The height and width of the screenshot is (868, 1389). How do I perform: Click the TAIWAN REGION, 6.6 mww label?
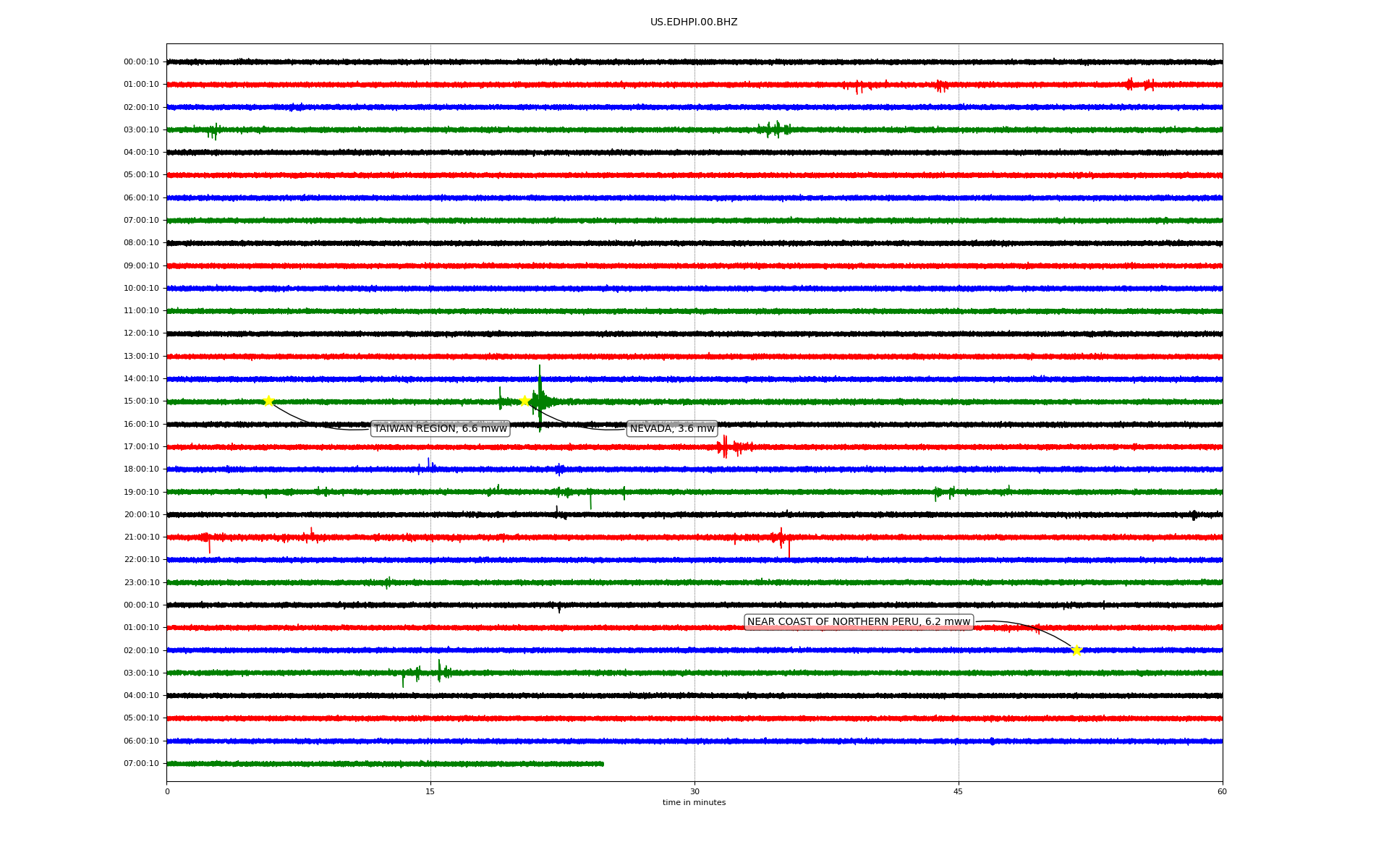tap(440, 429)
